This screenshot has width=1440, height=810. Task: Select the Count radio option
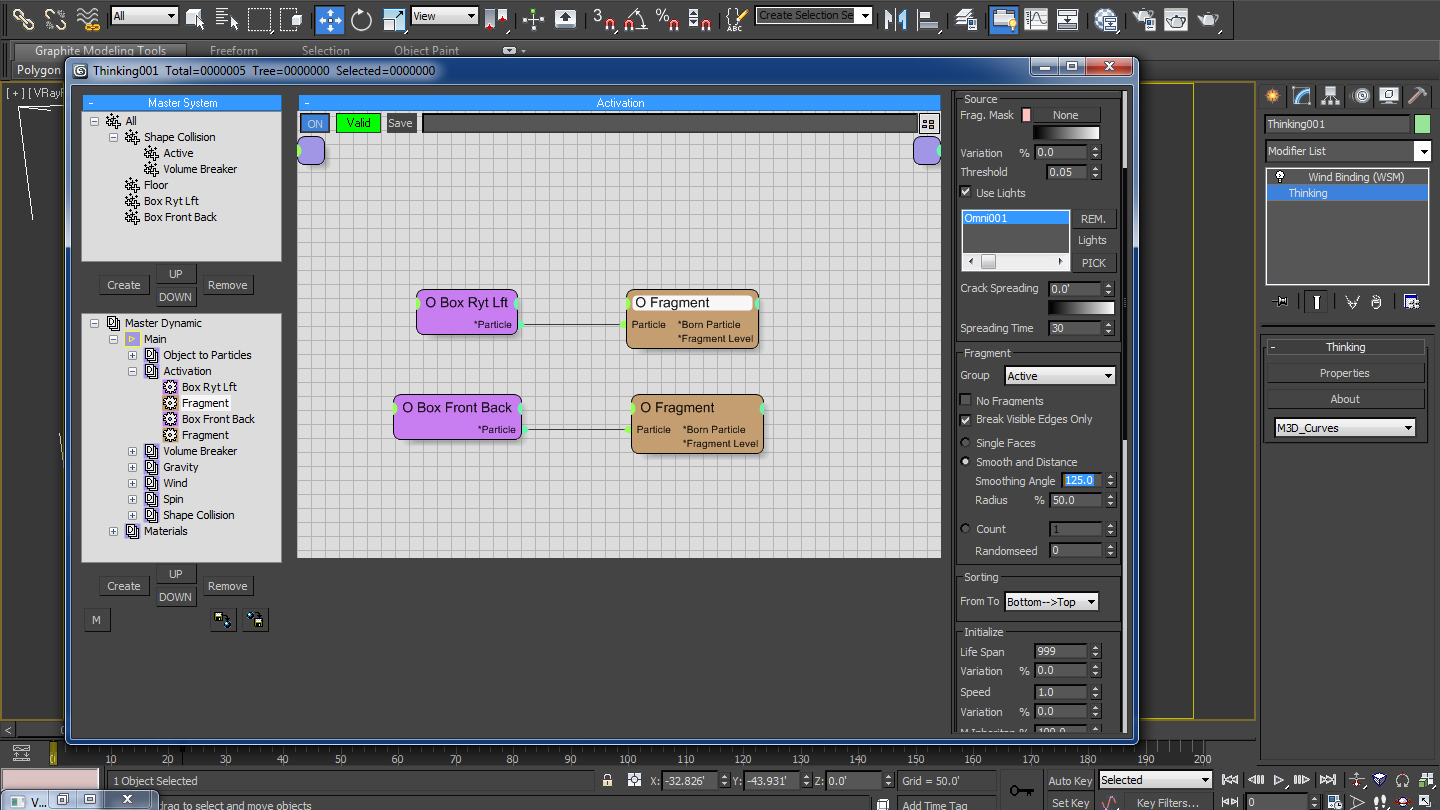[966, 528]
